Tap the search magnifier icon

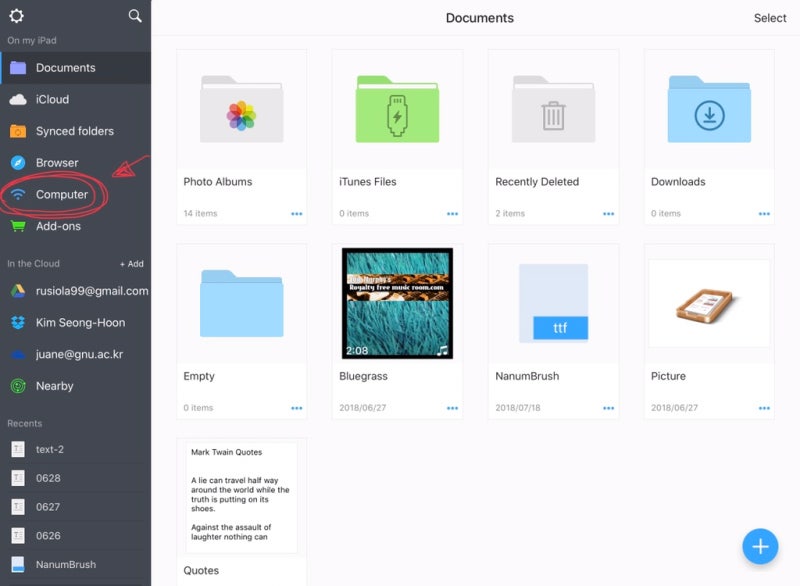(x=135, y=16)
